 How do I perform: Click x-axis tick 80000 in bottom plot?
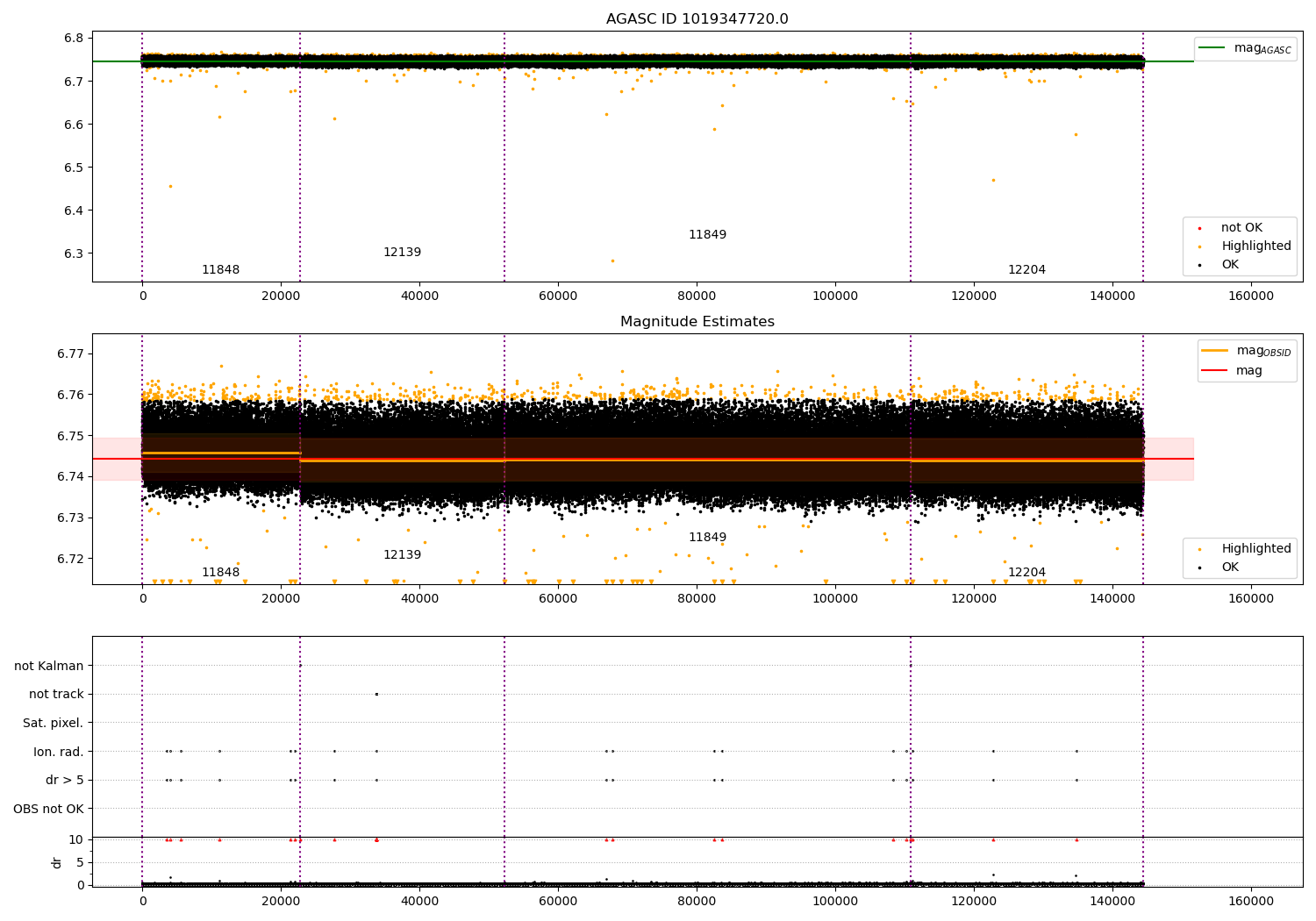(x=697, y=901)
